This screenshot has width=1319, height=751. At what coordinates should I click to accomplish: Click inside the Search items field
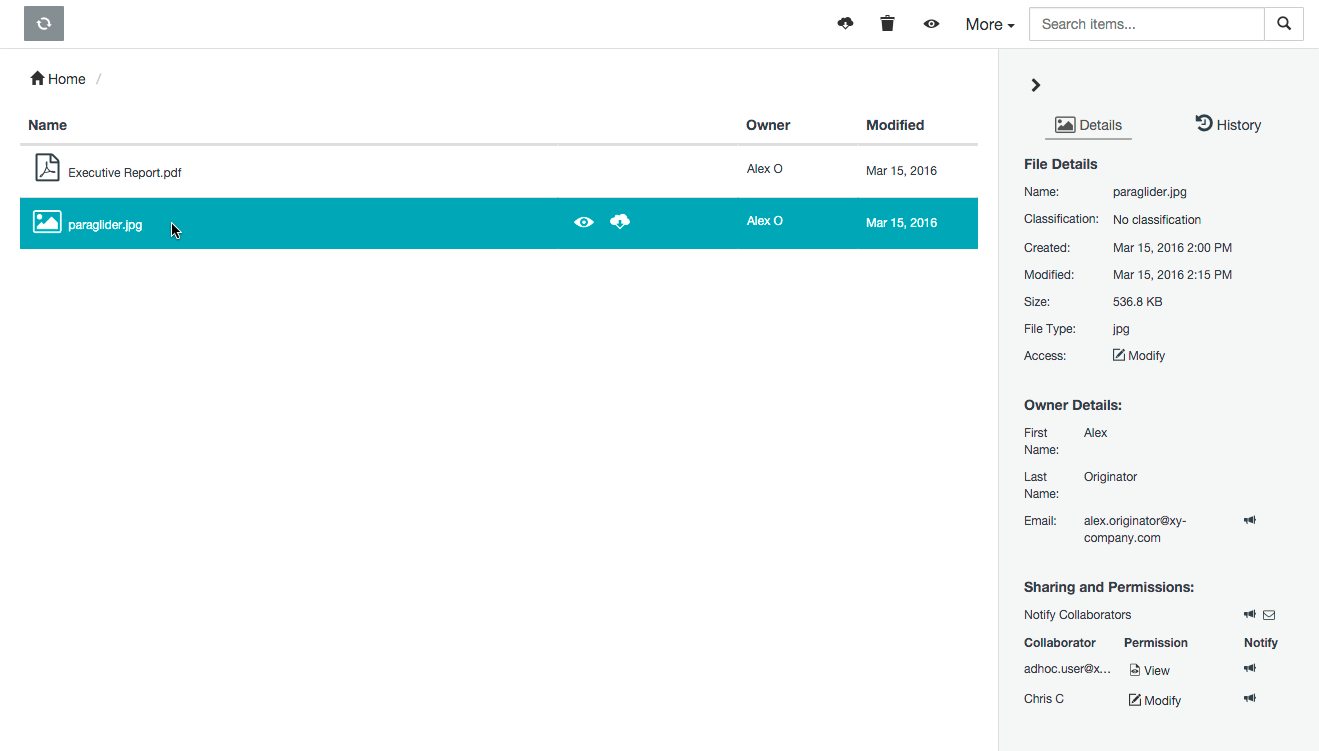pos(1146,24)
